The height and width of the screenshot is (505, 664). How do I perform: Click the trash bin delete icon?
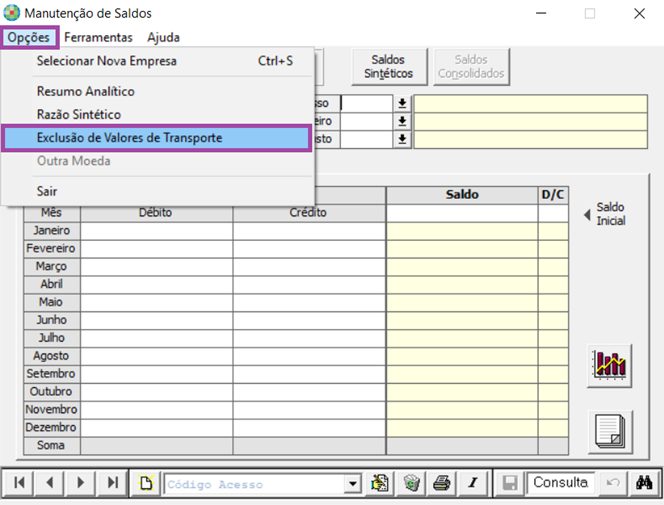click(411, 483)
